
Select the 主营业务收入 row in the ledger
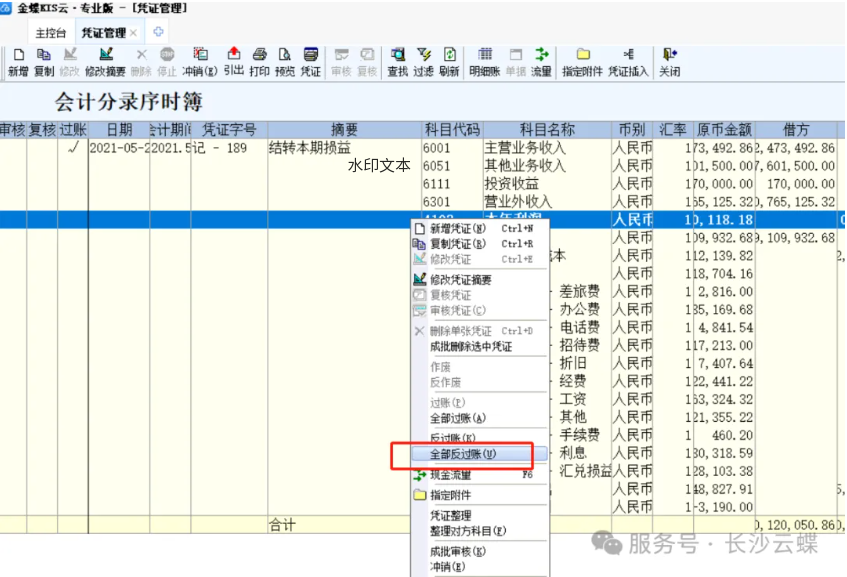[524, 148]
